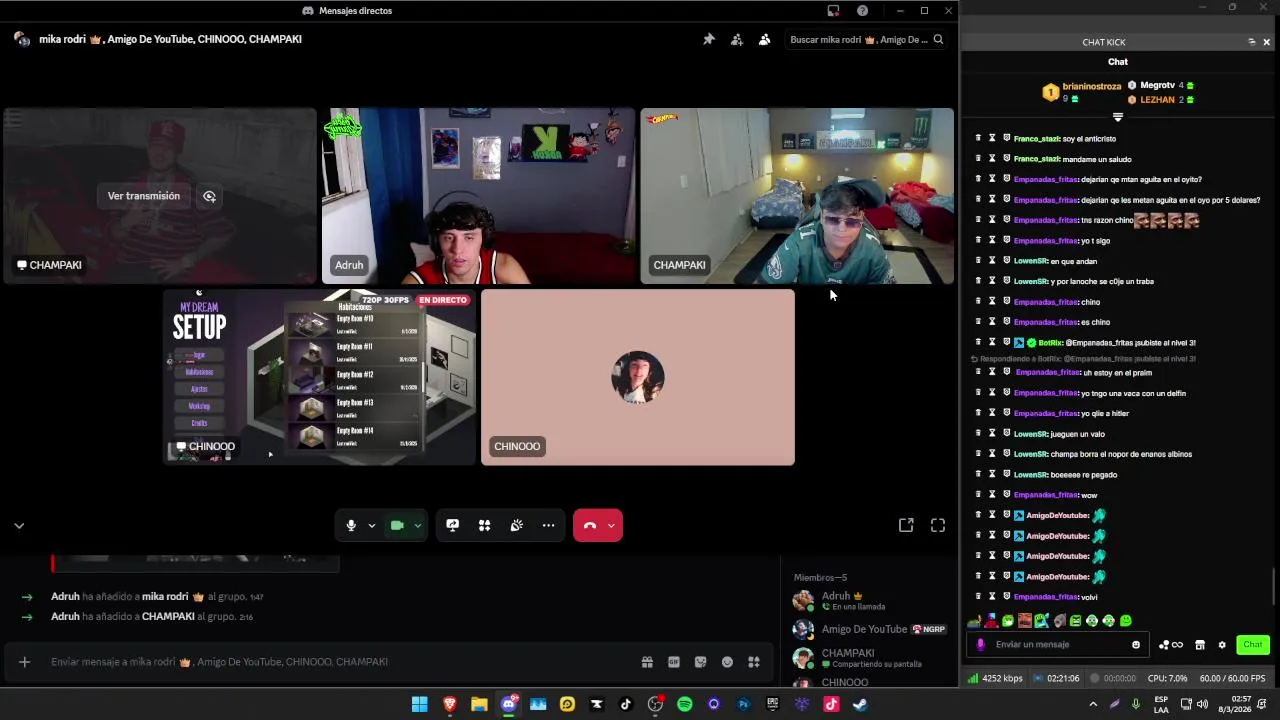Select CHAMPAKI's camera tile
This screenshot has width=1280, height=720.
[x=797, y=196]
